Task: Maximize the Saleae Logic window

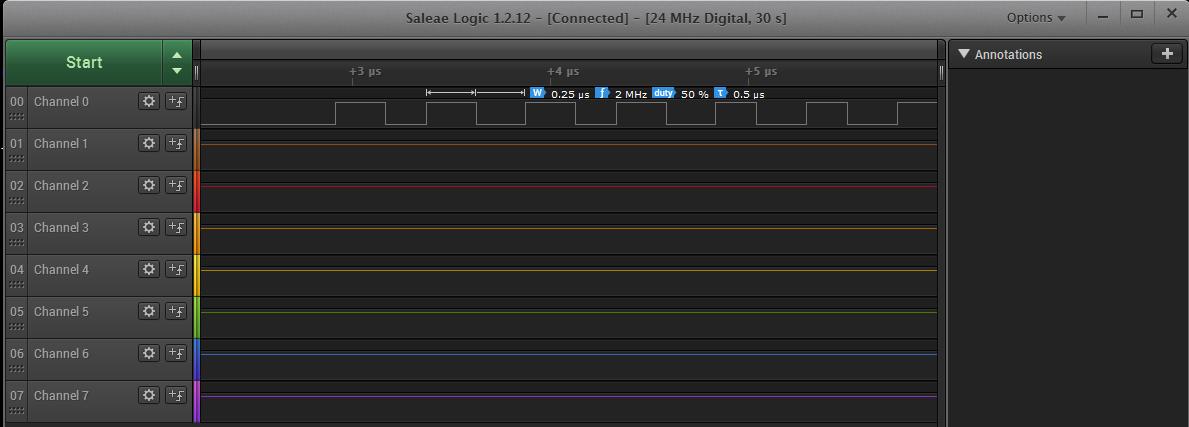Action: [1137, 14]
